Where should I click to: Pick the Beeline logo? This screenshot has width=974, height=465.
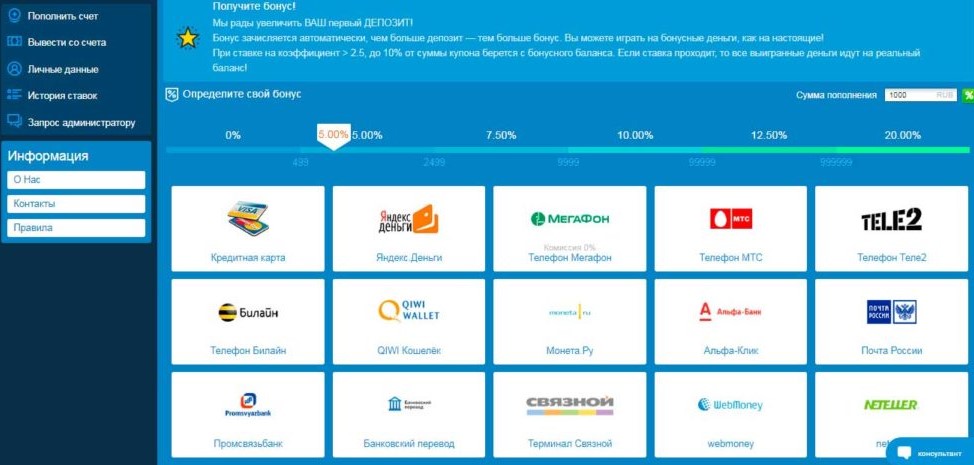click(247, 313)
